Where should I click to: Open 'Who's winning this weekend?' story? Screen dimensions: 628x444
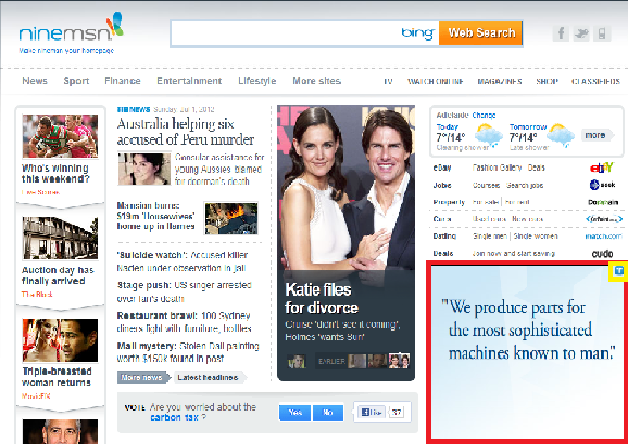click(55, 173)
